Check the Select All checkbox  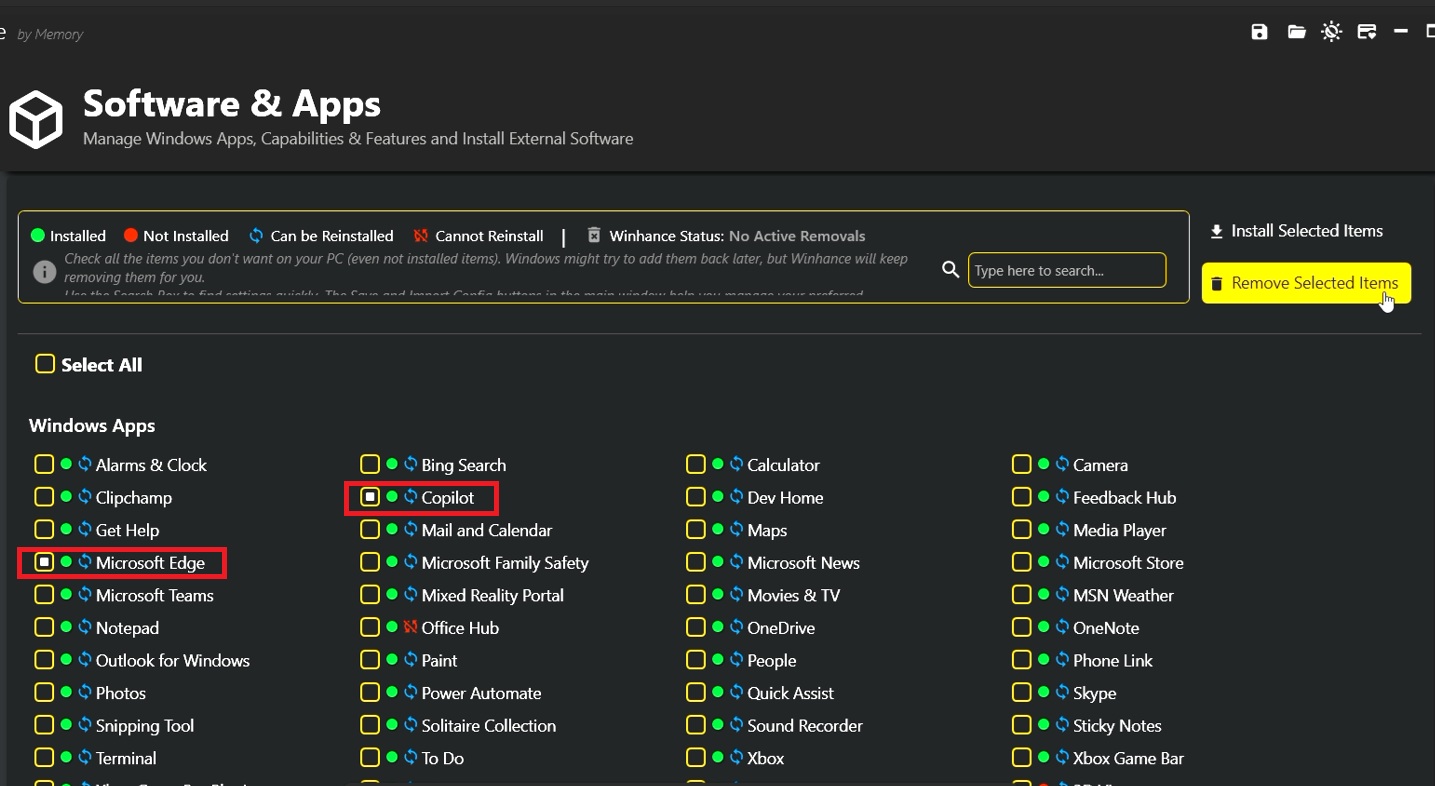tap(45, 364)
